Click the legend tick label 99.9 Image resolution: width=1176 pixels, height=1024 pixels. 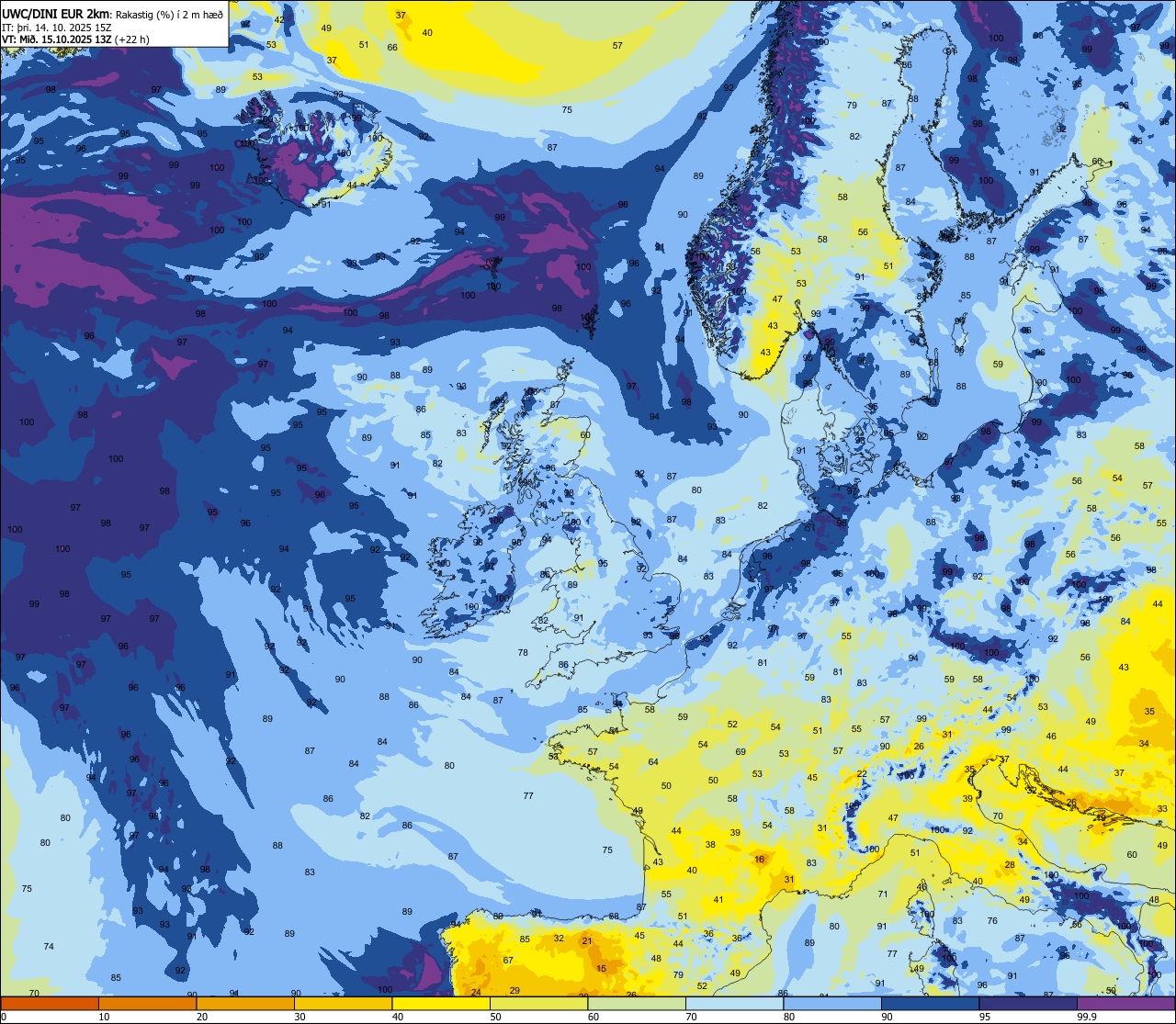(1087, 1017)
